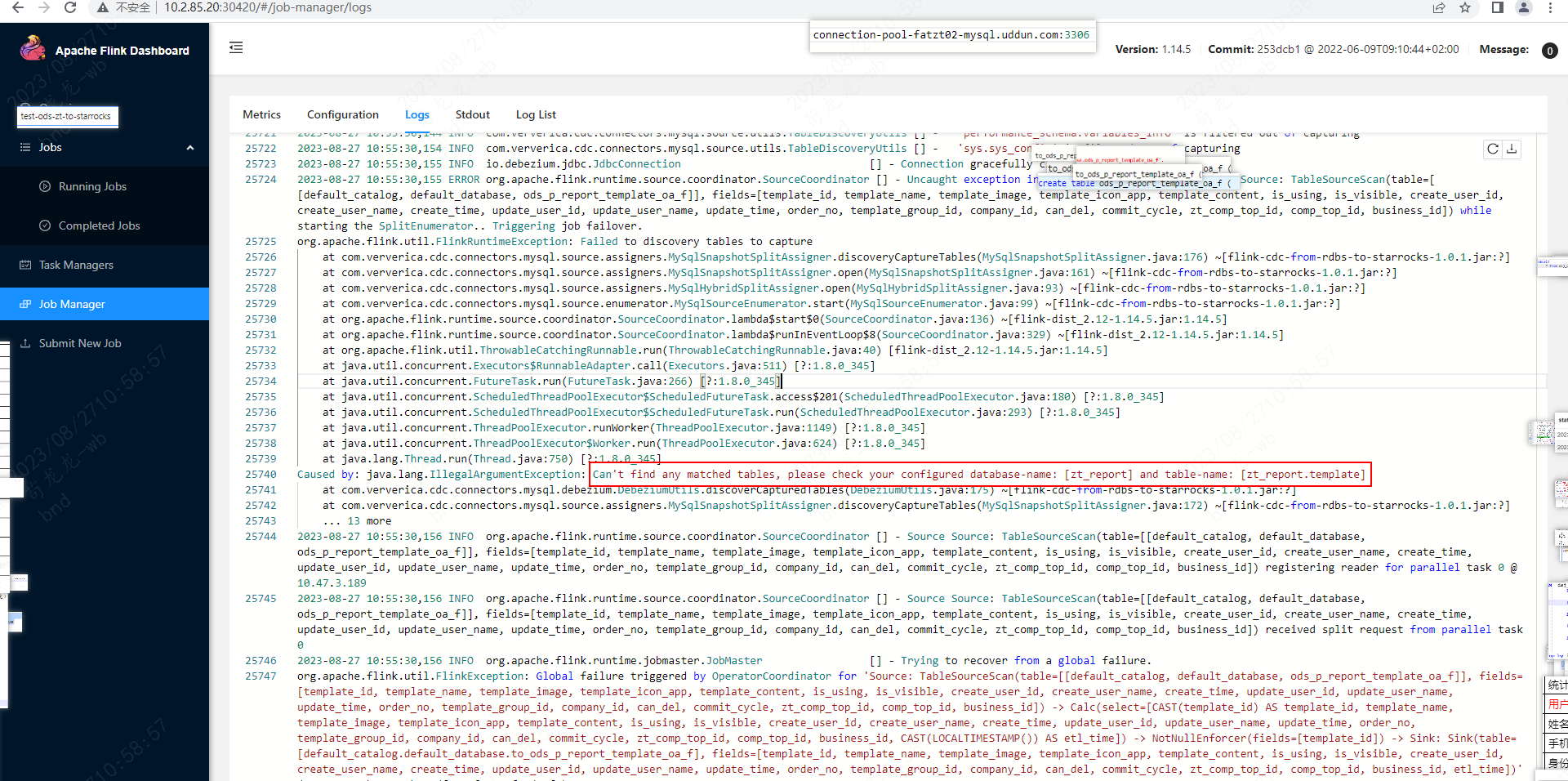
Task: Toggle the sidebar collapse hamburger icon
Action: tap(236, 47)
